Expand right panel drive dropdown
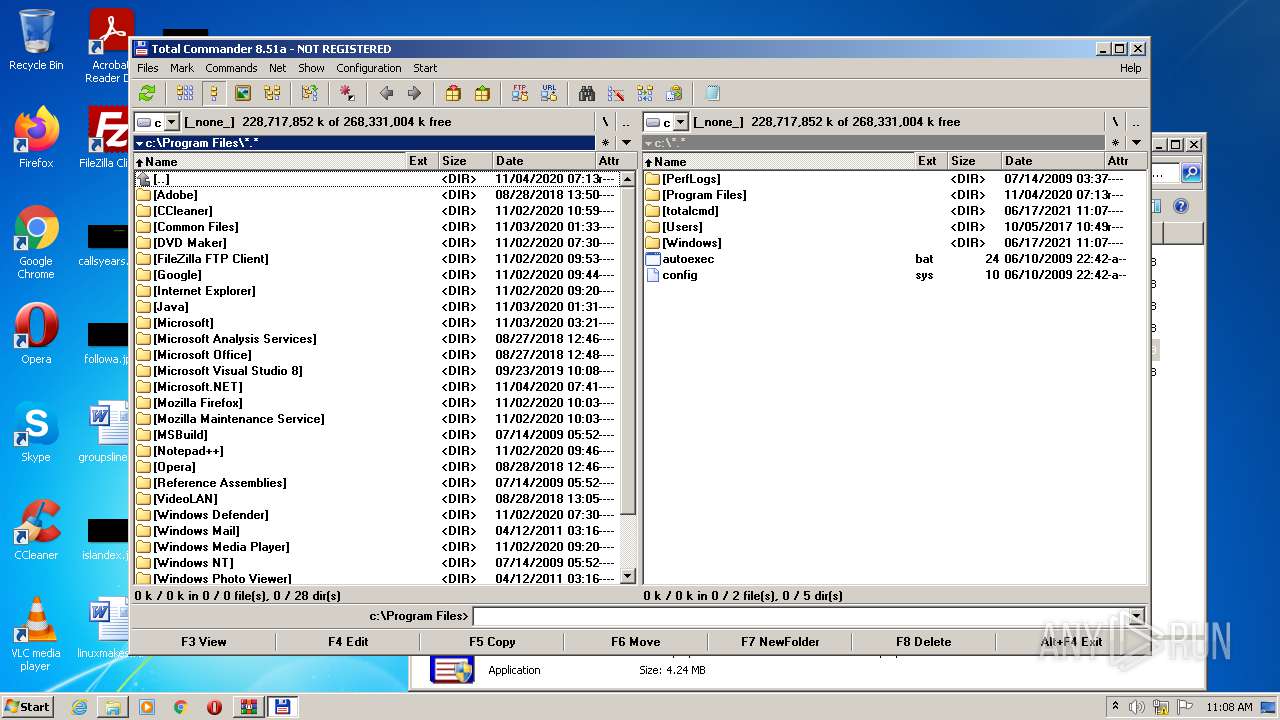 tap(681, 122)
